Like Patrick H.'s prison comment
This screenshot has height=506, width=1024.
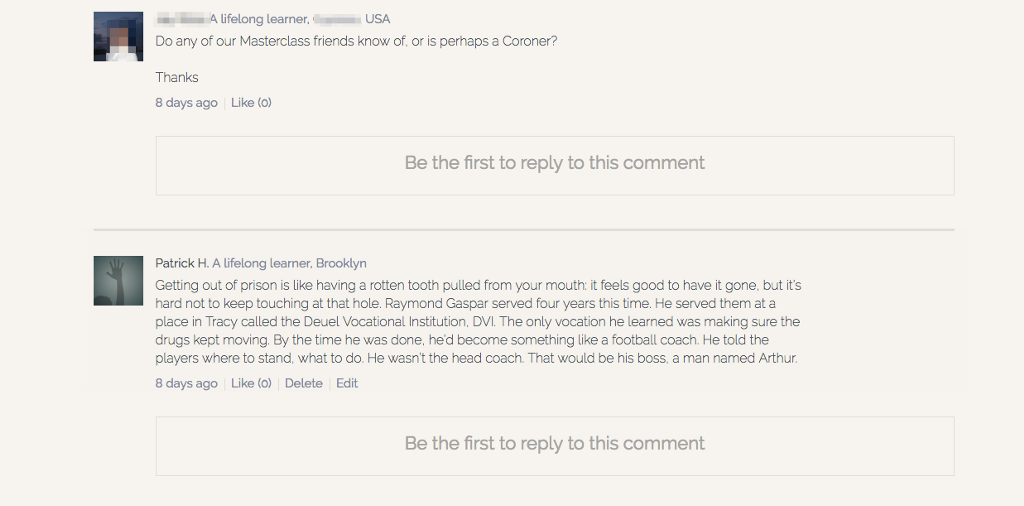click(x=251, y=383)
